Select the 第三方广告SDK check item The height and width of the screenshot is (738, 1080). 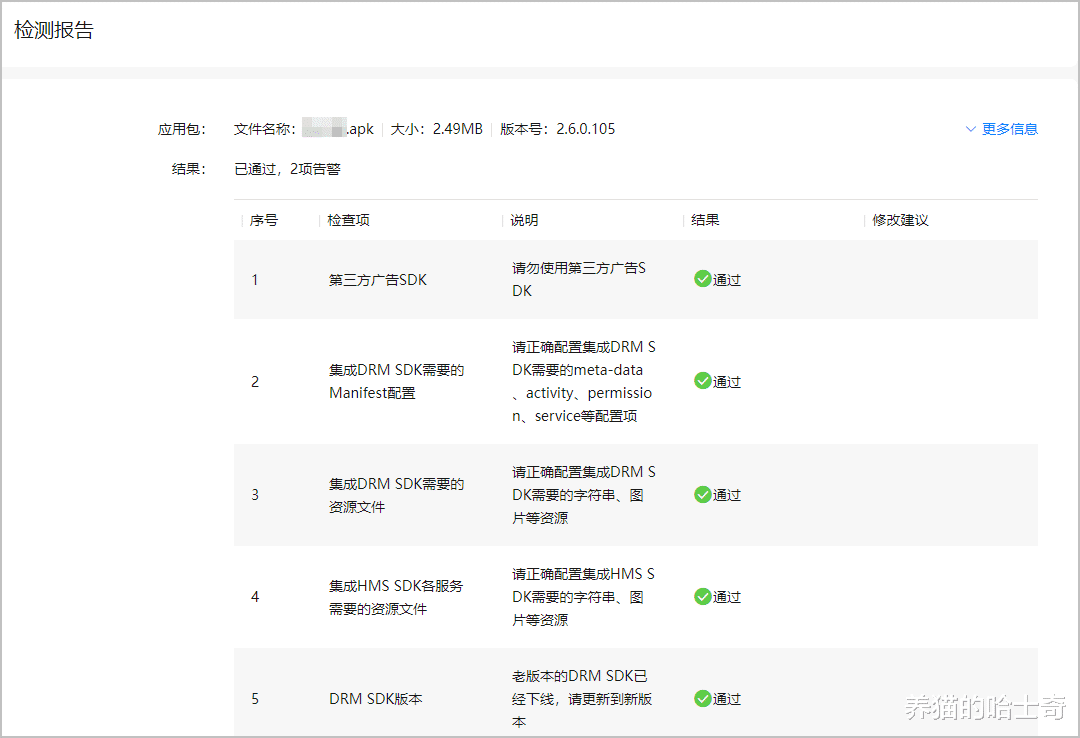(378, 280)
